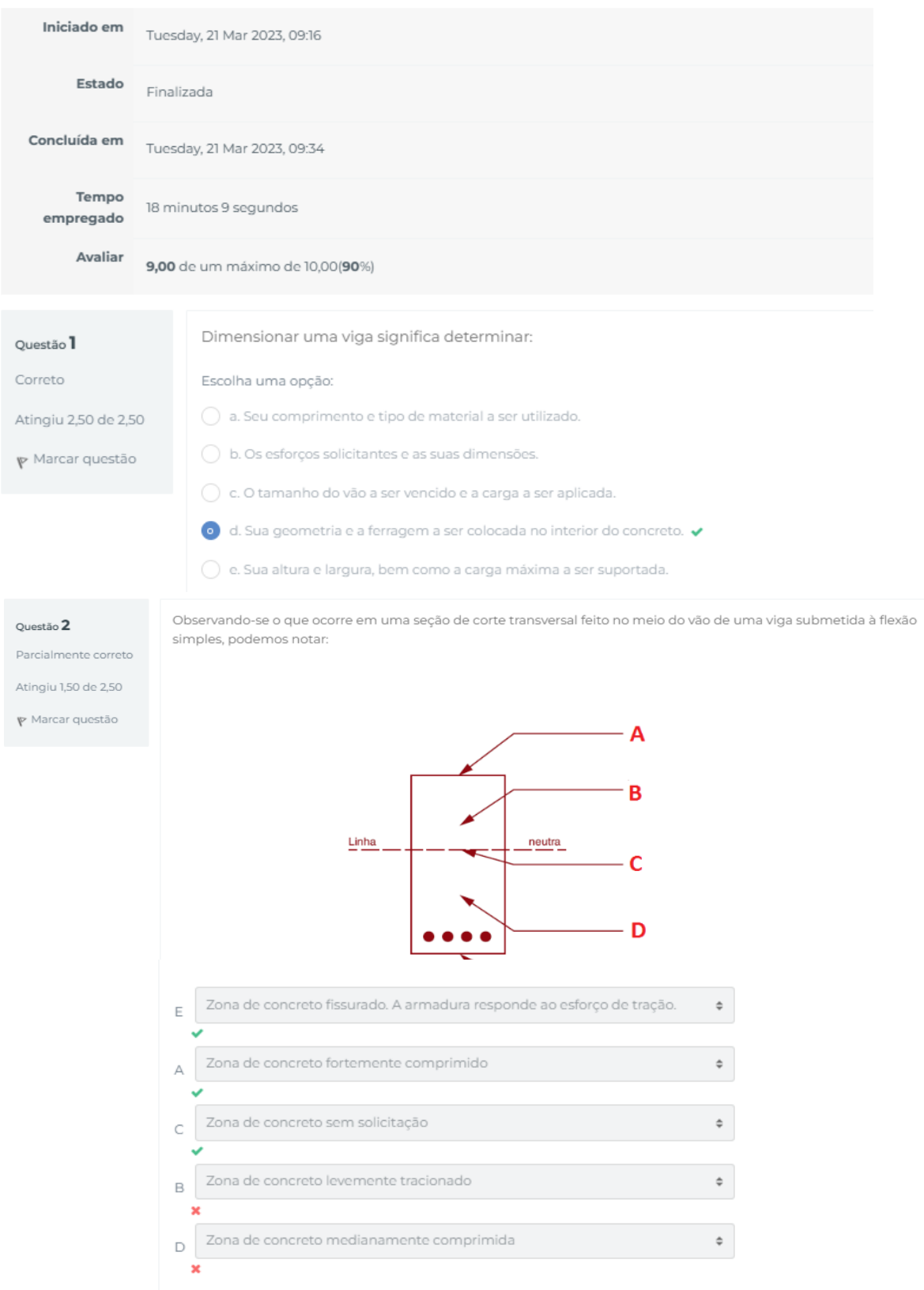Click red X under the B dropdown

click(x=196, y=1210)
